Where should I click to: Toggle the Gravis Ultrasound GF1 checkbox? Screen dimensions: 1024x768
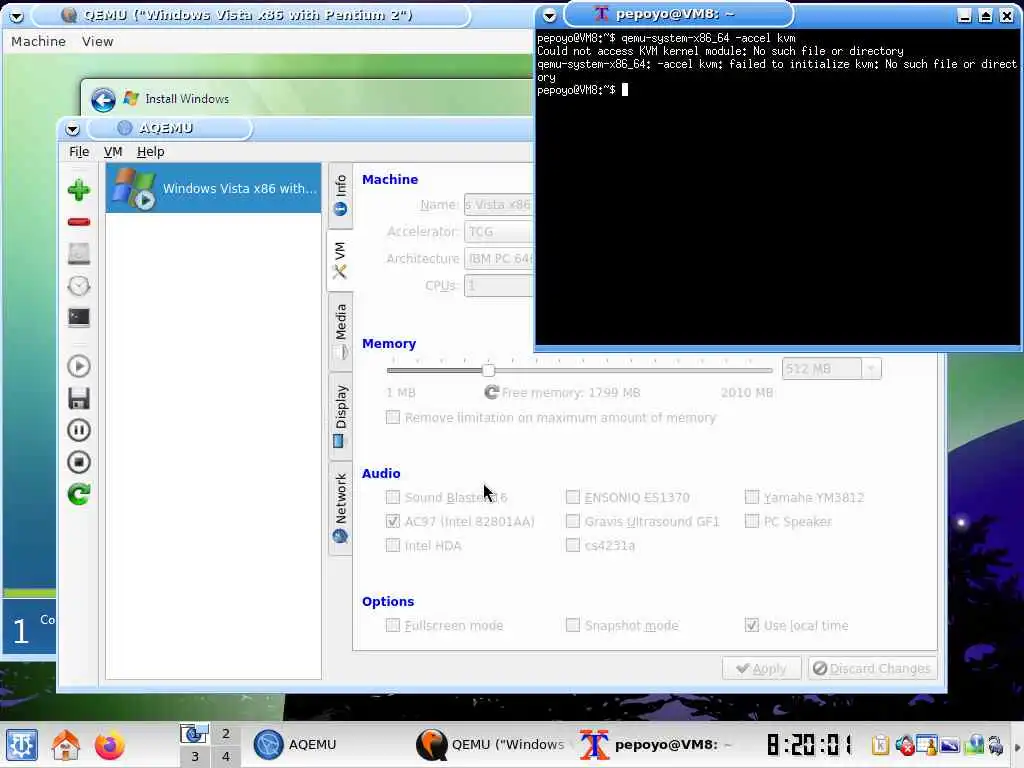pyautogui.click(x=573, y=521)
